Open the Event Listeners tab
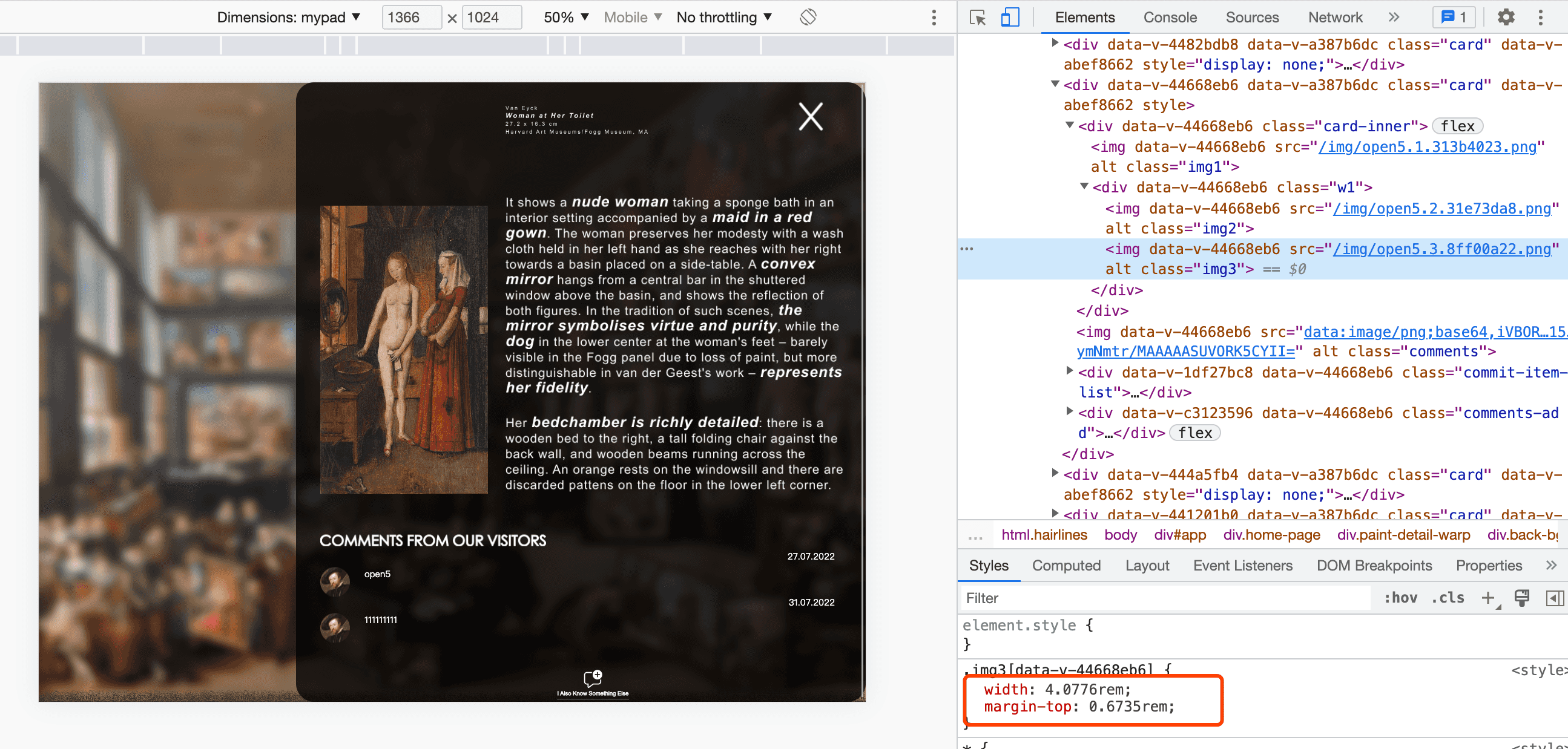The width and height of the screenshot is (1568, 749). [x=1242, y=565]
